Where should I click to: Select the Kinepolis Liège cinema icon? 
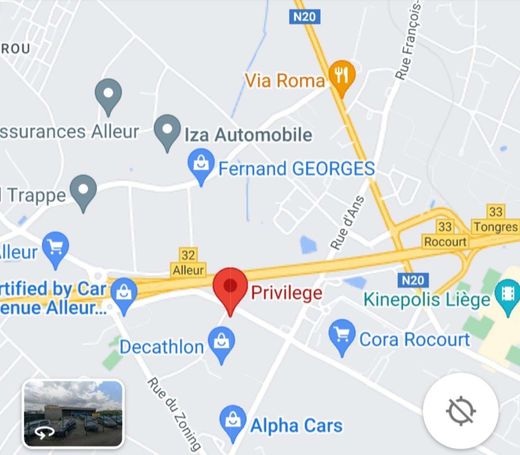tap(507, 297)
